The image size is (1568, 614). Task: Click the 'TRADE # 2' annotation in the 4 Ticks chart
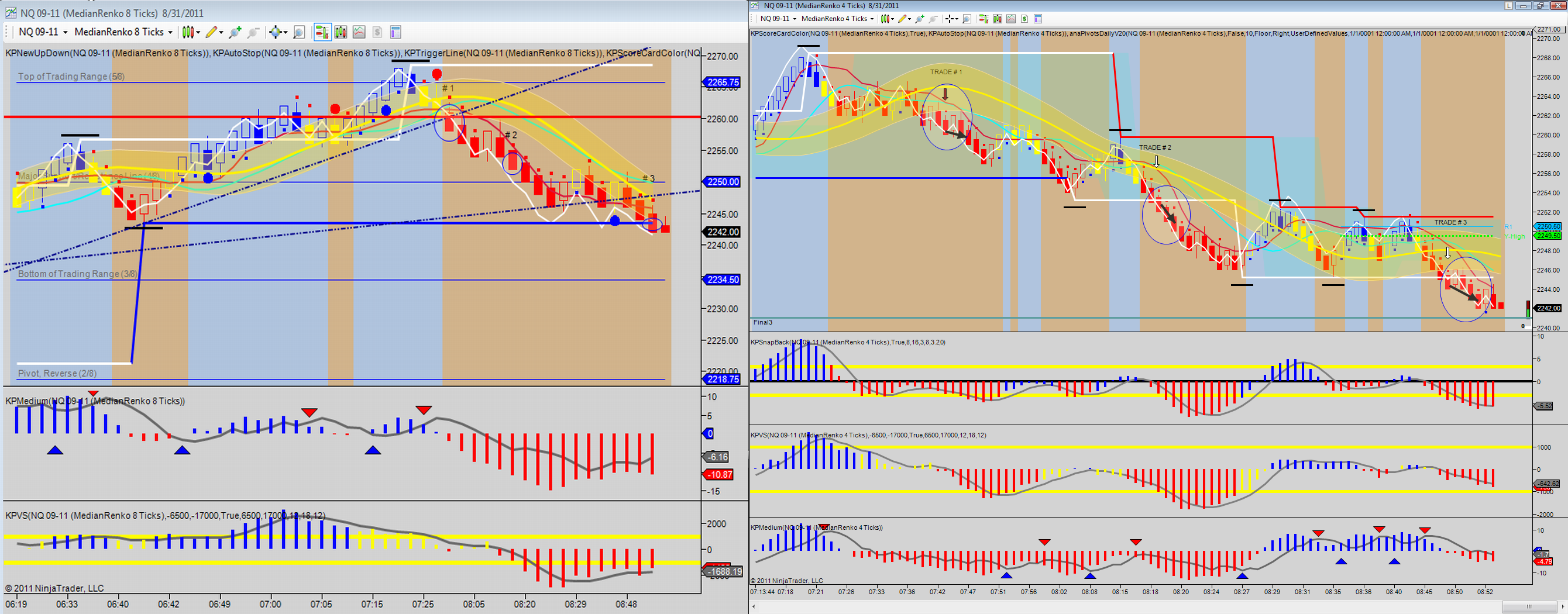tap(1155, 147)
